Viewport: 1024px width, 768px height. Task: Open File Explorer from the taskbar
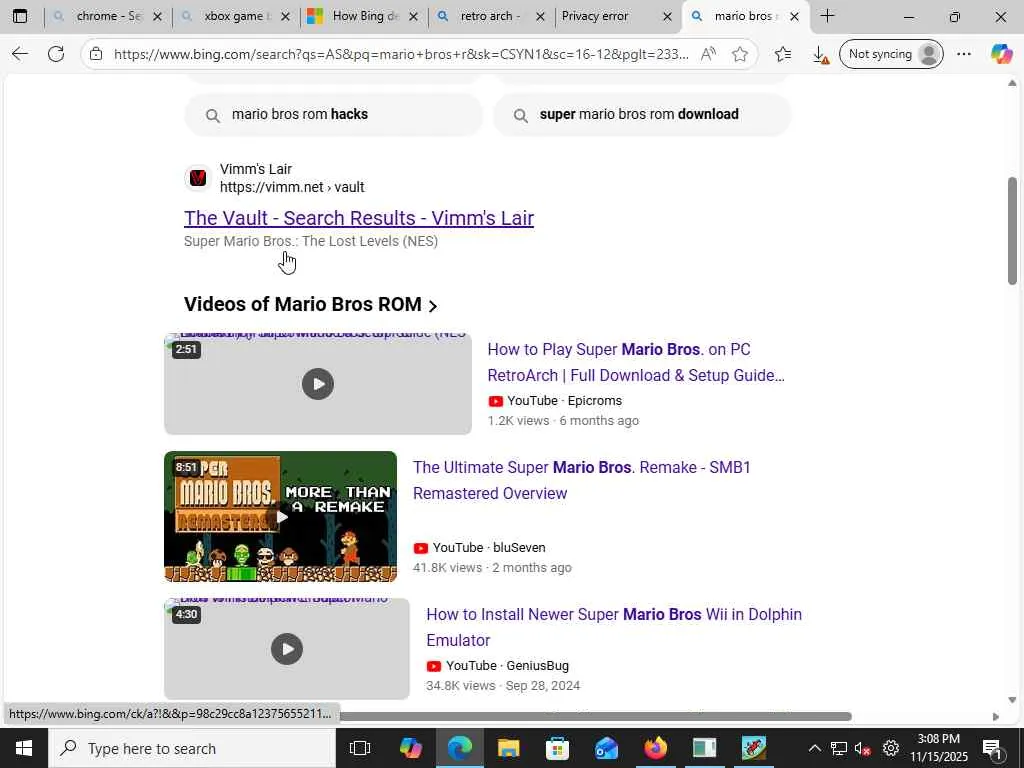pyautogui.click(x=508, y=748)
